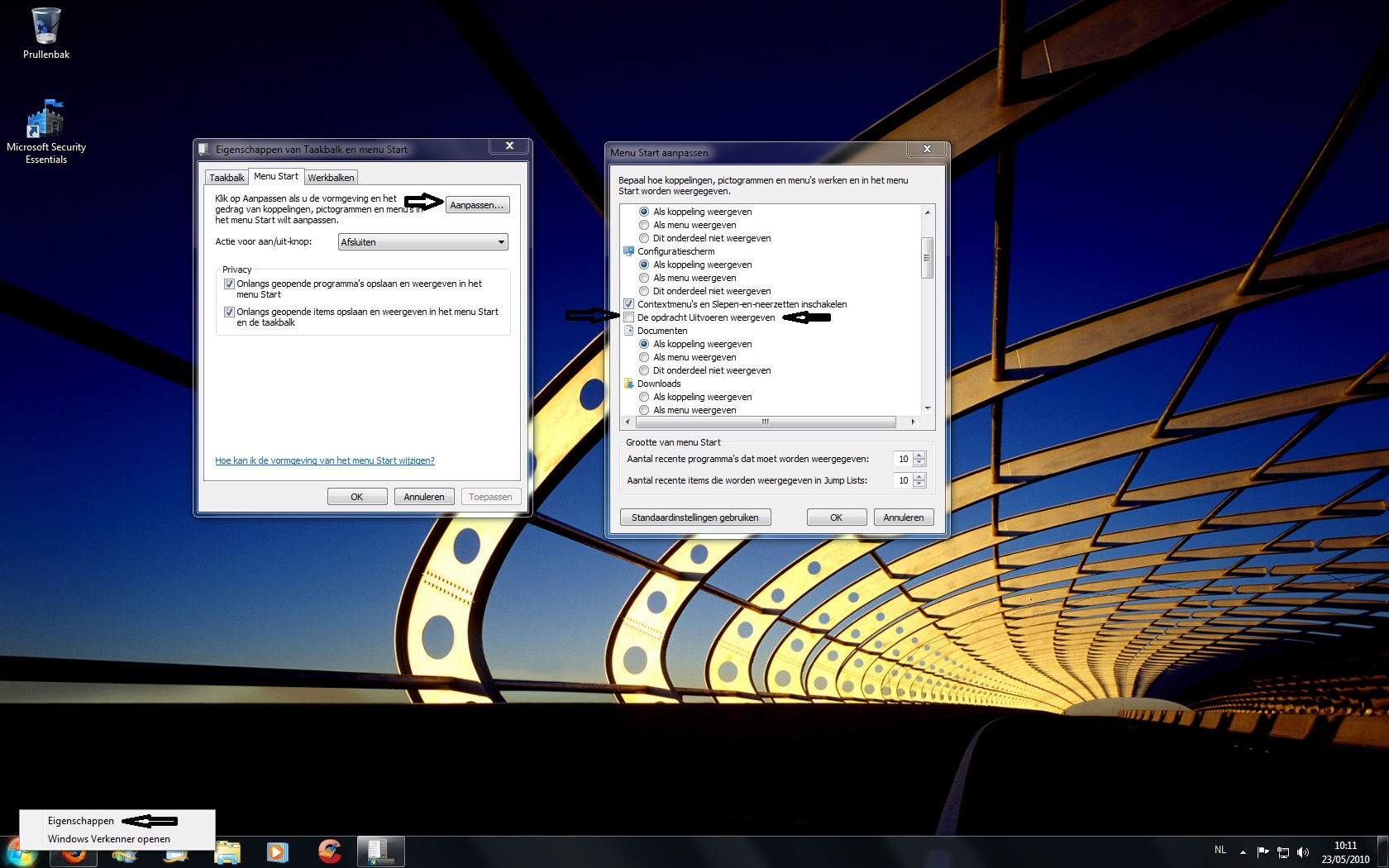Click the NL language indicator
1389x868 pixels.
click(1220, 850)
